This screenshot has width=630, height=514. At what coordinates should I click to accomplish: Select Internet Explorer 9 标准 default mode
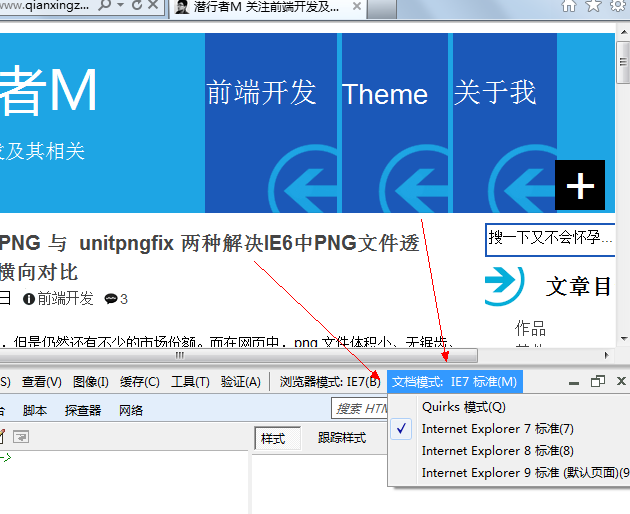(x=526, y=473)
